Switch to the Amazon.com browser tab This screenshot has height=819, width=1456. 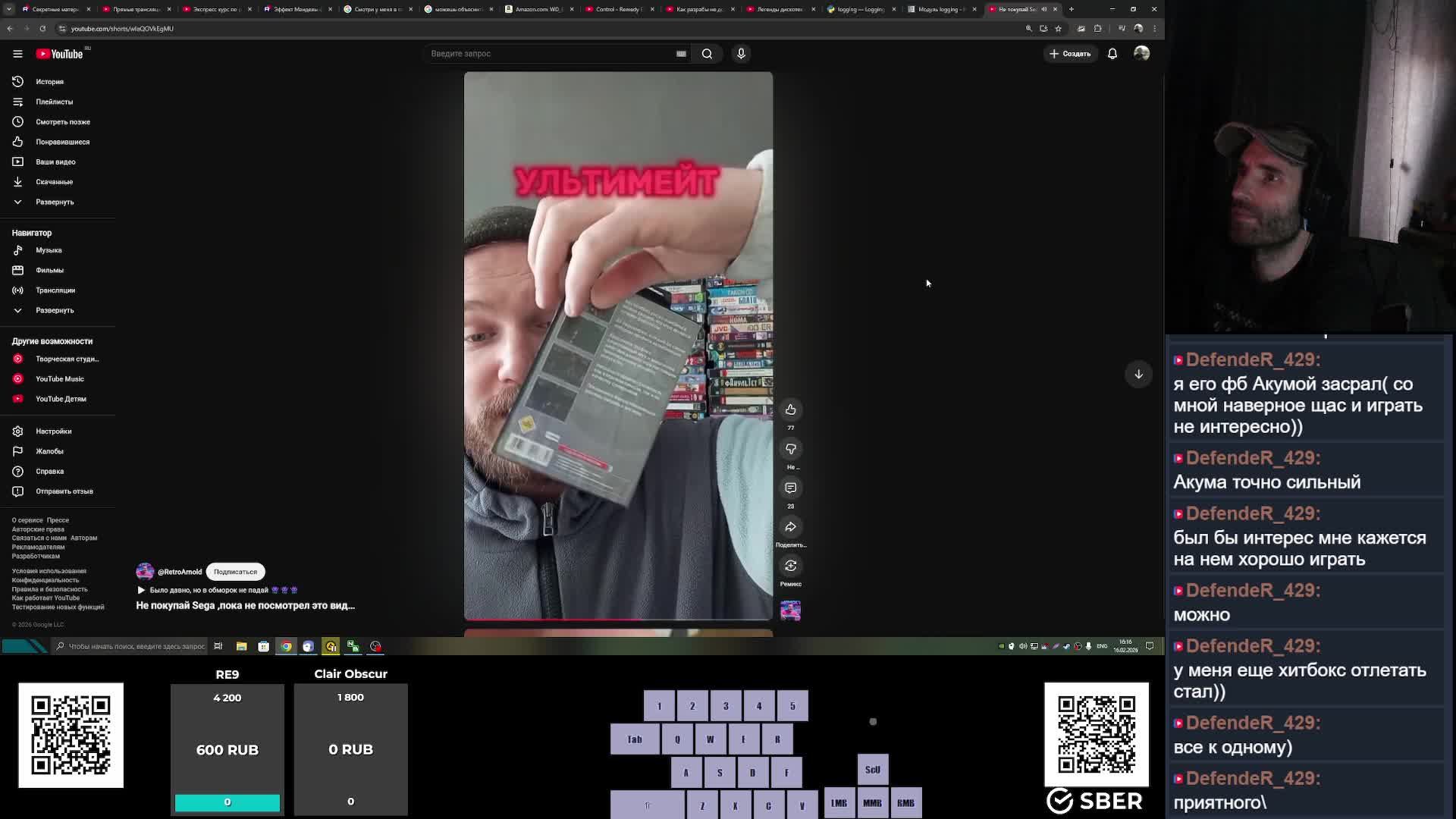(535, 9)
